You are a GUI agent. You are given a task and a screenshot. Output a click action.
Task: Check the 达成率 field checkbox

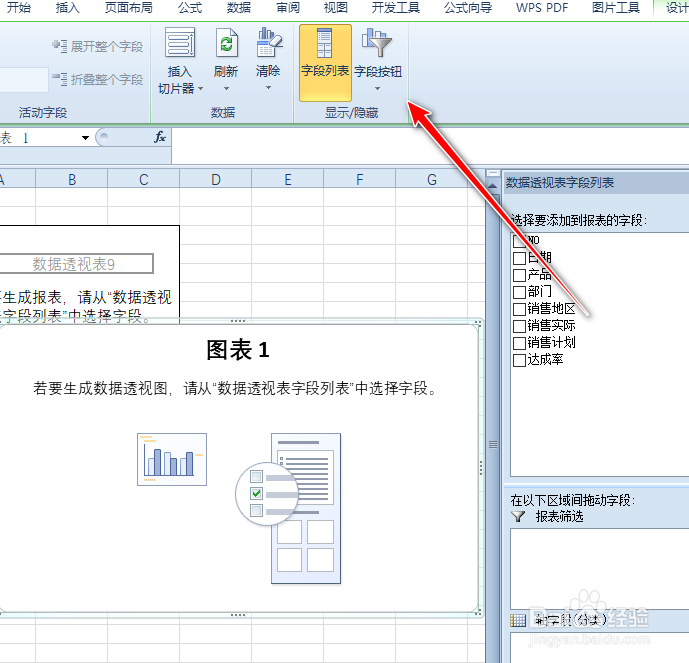519,360
